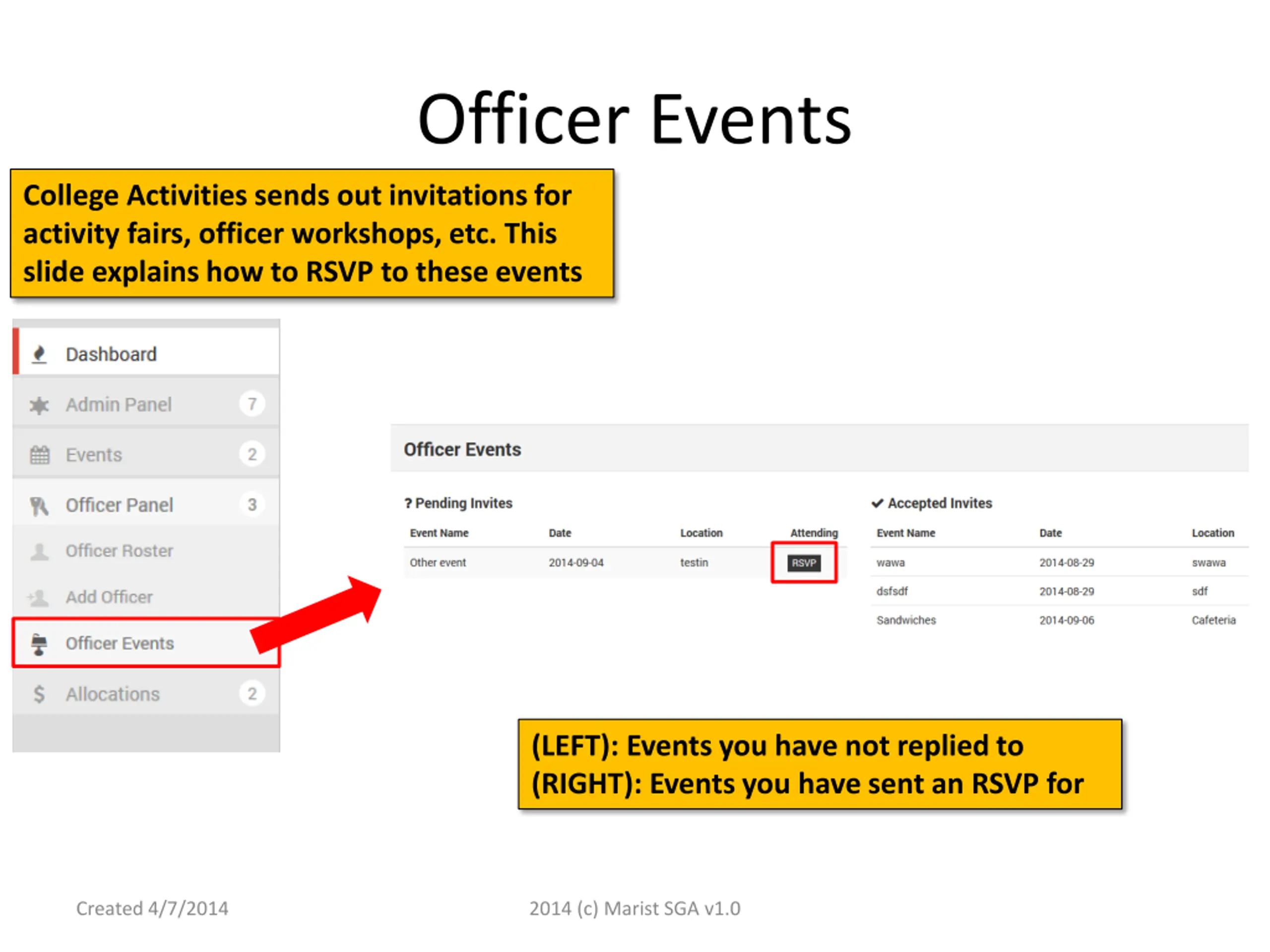The image size is (1270, 952).
Task: Click the 'sdf' location cell
Action: (1200, 591)
